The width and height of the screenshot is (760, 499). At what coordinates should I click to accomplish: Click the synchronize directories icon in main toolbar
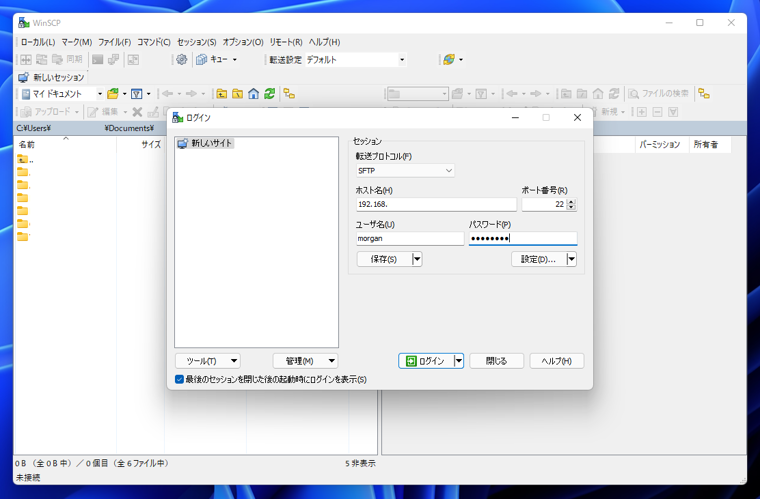point(42,60)
